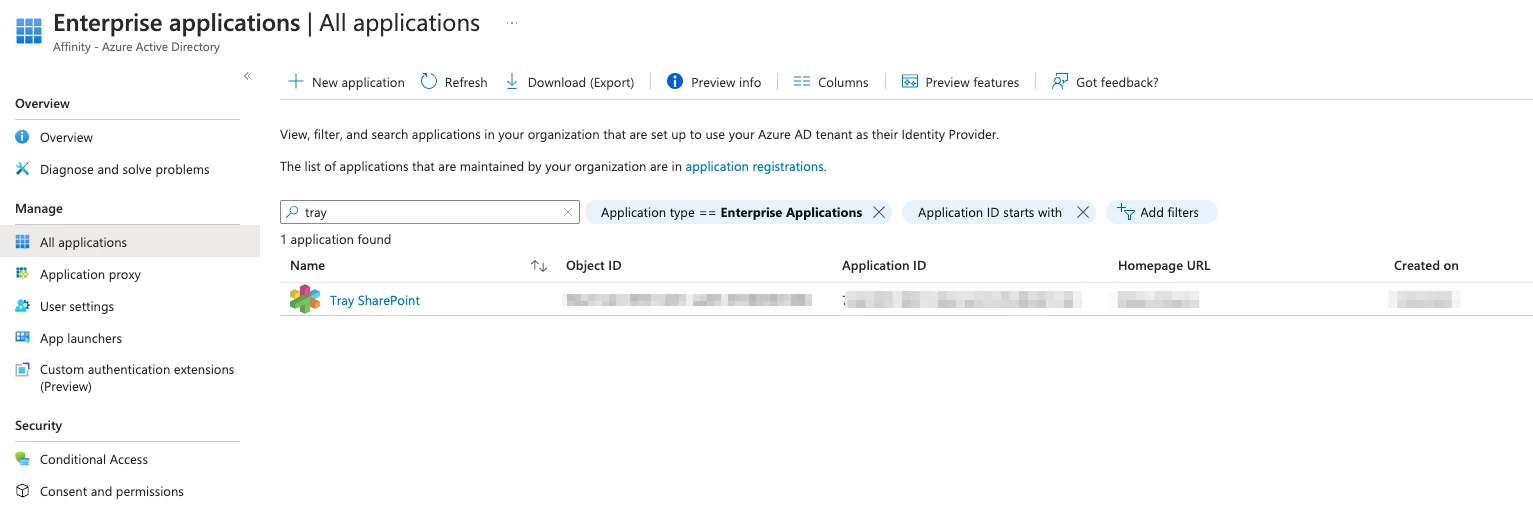Click the Custom authentication extensions icon
Viewport: 1533px width, 518px height.
click(x=23, y=369)
